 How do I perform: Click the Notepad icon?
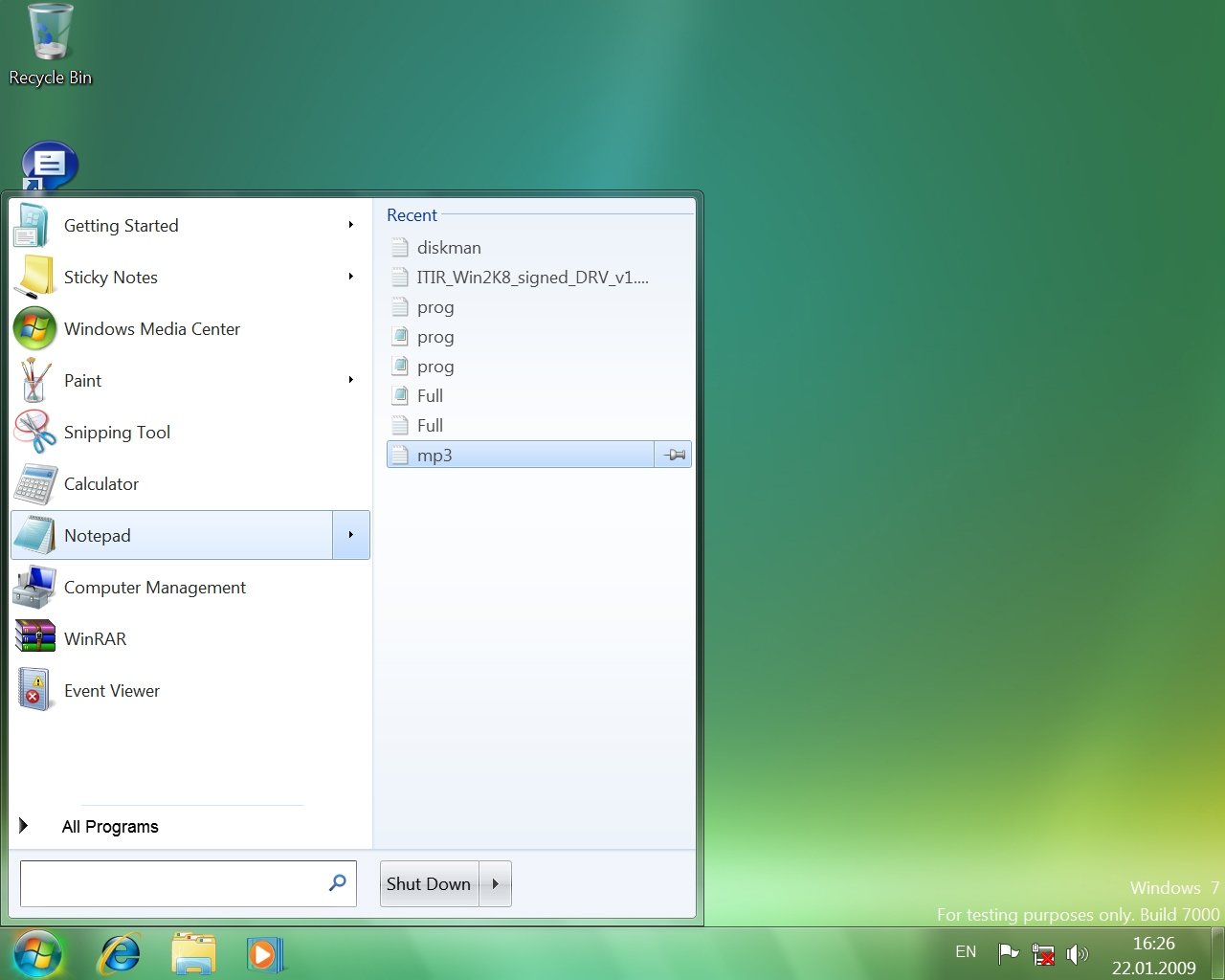34,536
